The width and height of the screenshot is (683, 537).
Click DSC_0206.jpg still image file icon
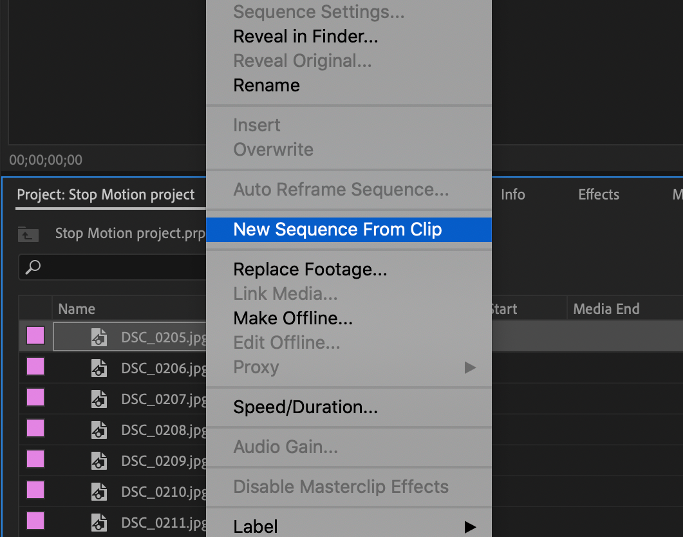99,368
